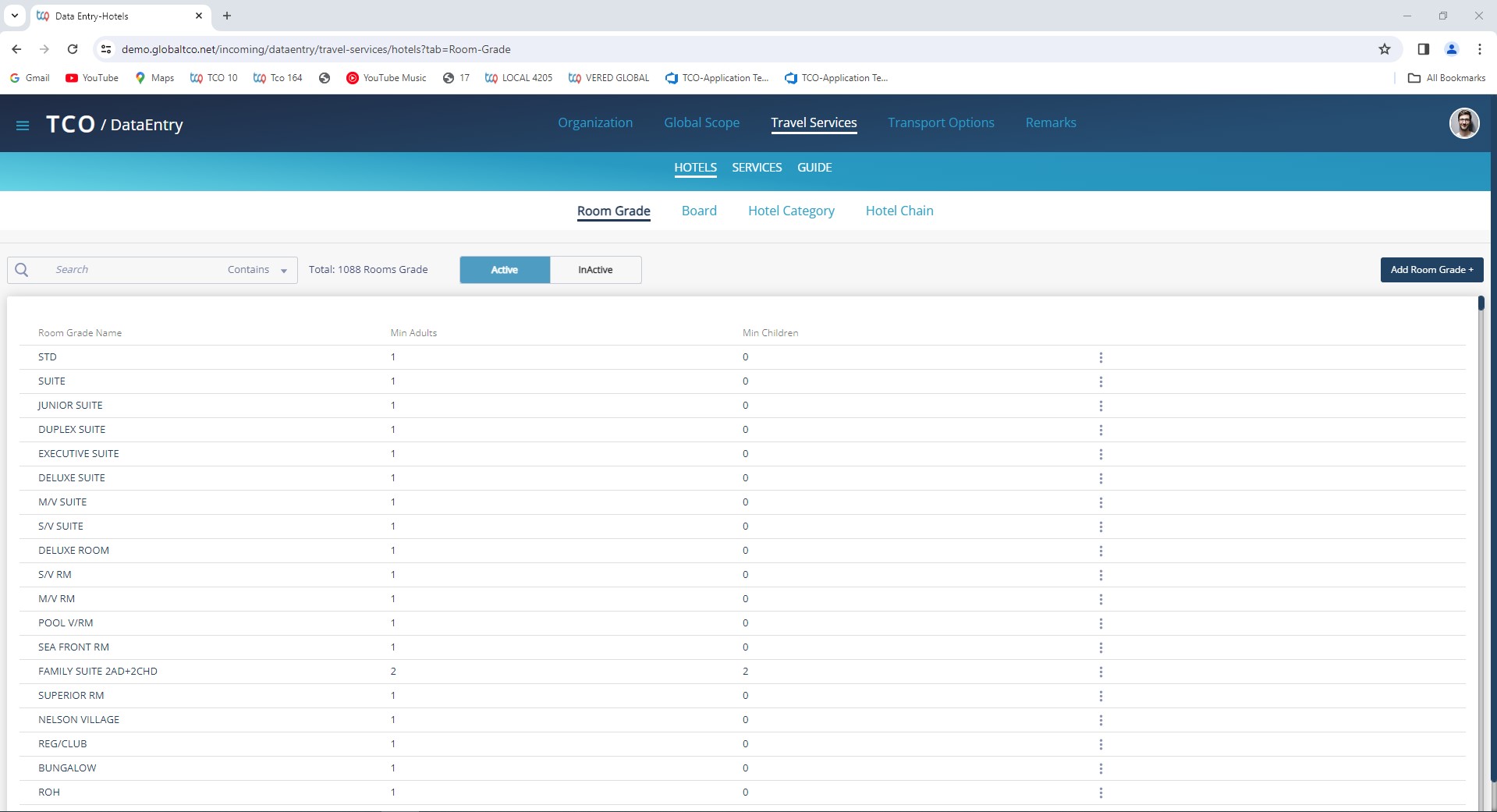Click the Total: 1088 Rooms Grade label
The height and width of the screenshot is (812, 1497).
coord(368,270)
